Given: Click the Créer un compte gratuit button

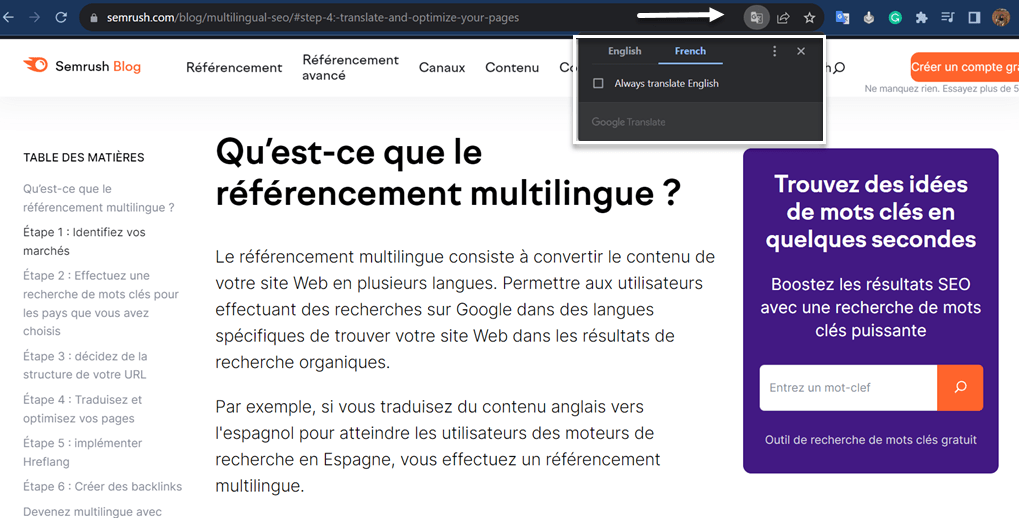Looking at the screenshot, I should click(964, 67).
